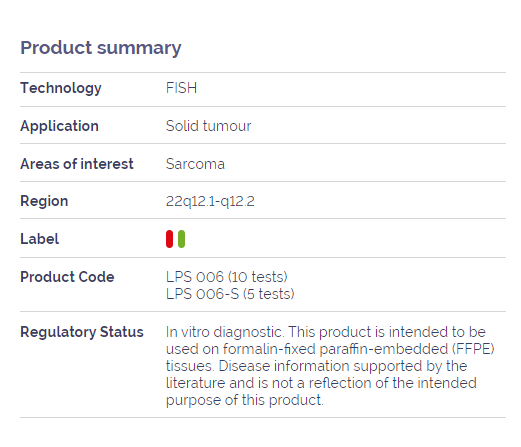Click LPS 006-S (5 tests) code
This screenshot has height=447, width=521.
[230, 294]
